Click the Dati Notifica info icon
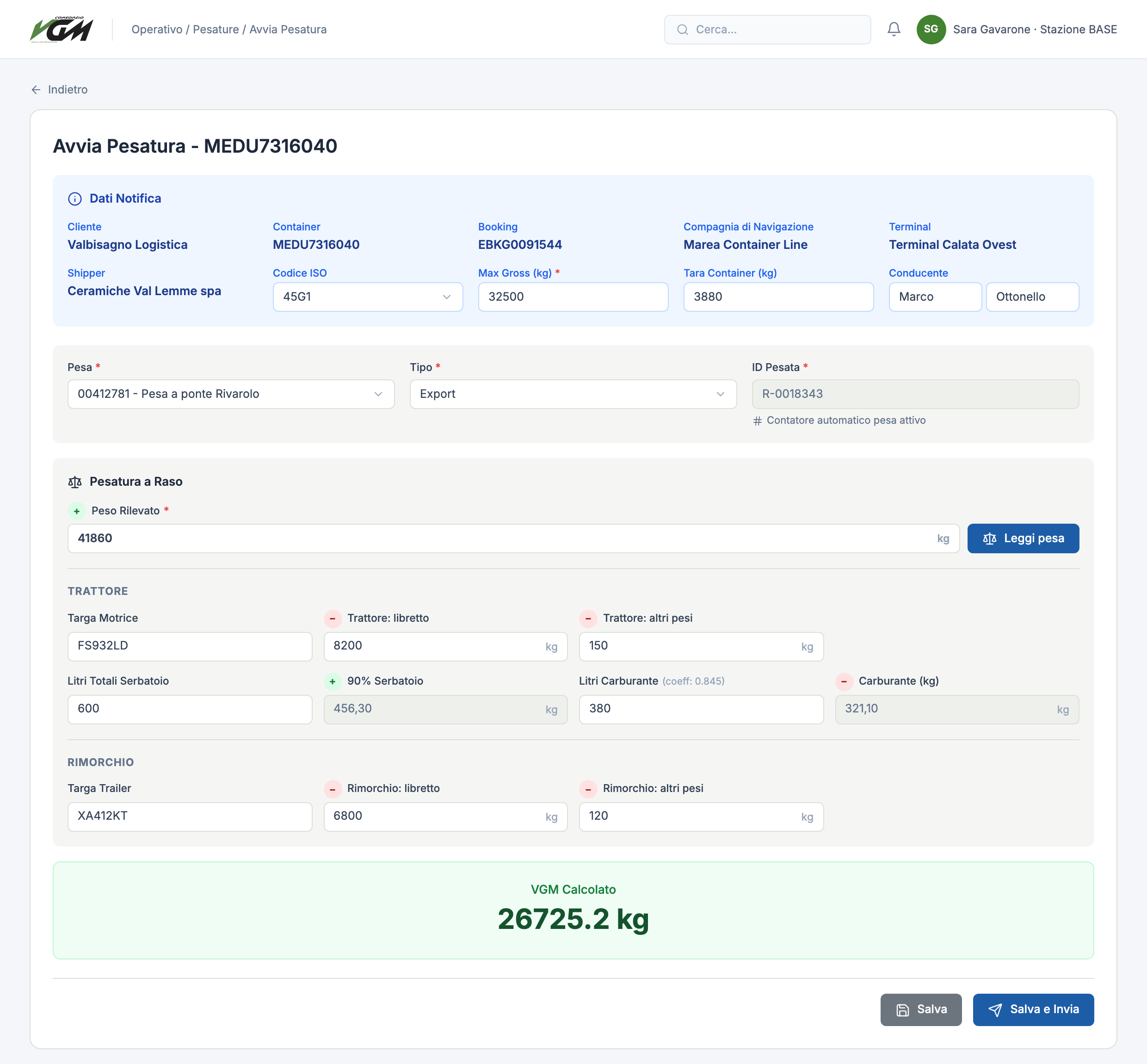The image size is (1147, 1064). [x=75, y=198]
